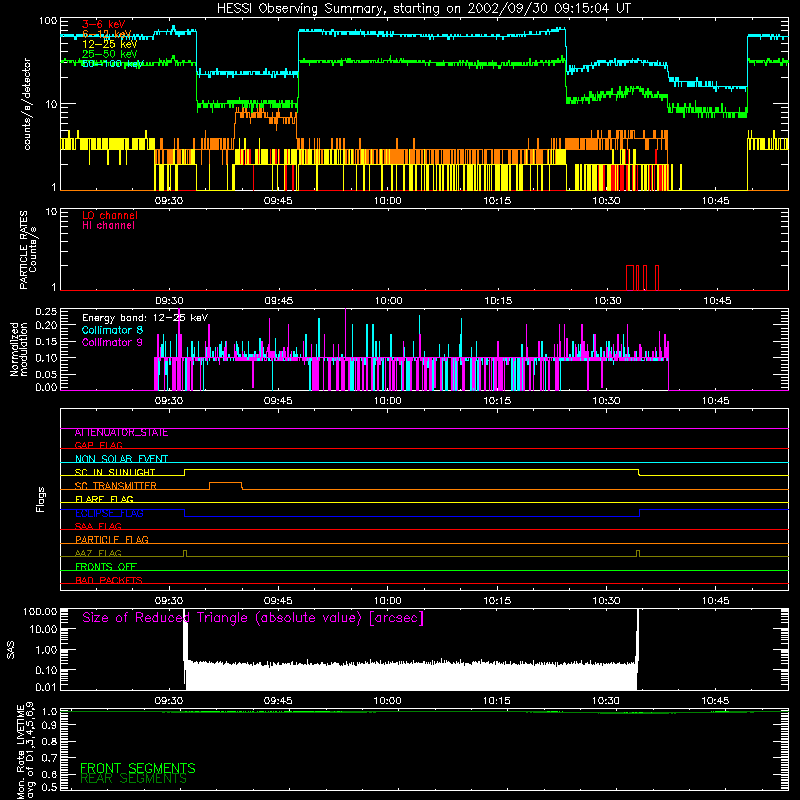Select the '25-50 keV' green legend label

tap(110, 54)
